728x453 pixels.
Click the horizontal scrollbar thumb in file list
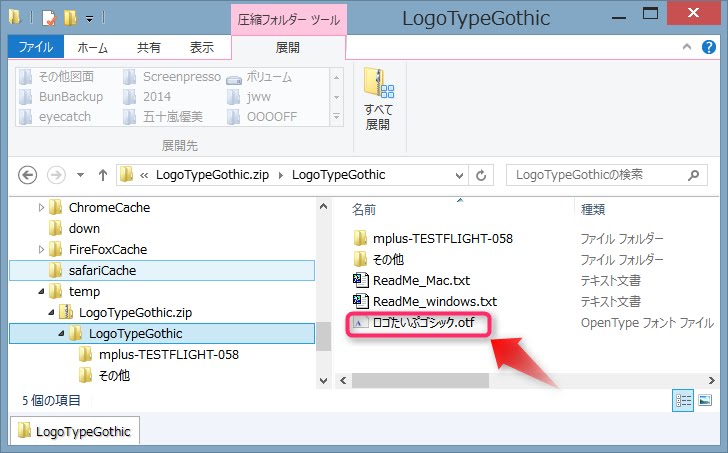point(420,381)
